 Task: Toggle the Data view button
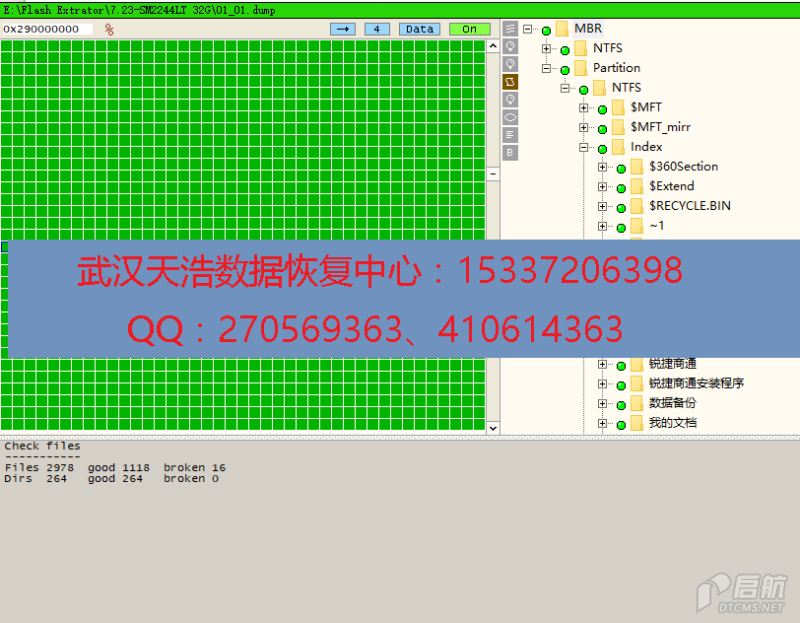pos(419,29)
